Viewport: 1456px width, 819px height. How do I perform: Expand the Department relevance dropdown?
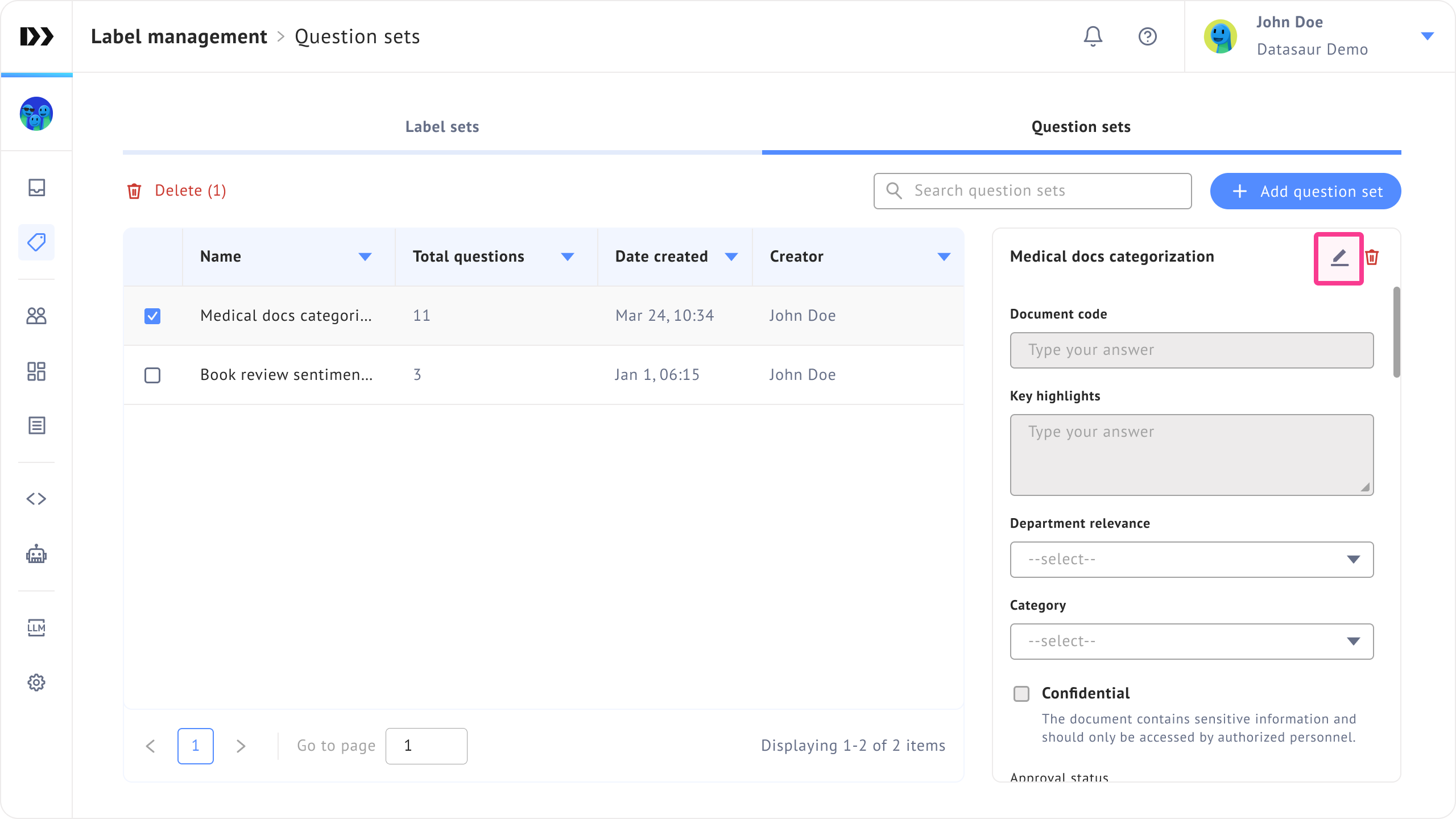coord(1192,560)
